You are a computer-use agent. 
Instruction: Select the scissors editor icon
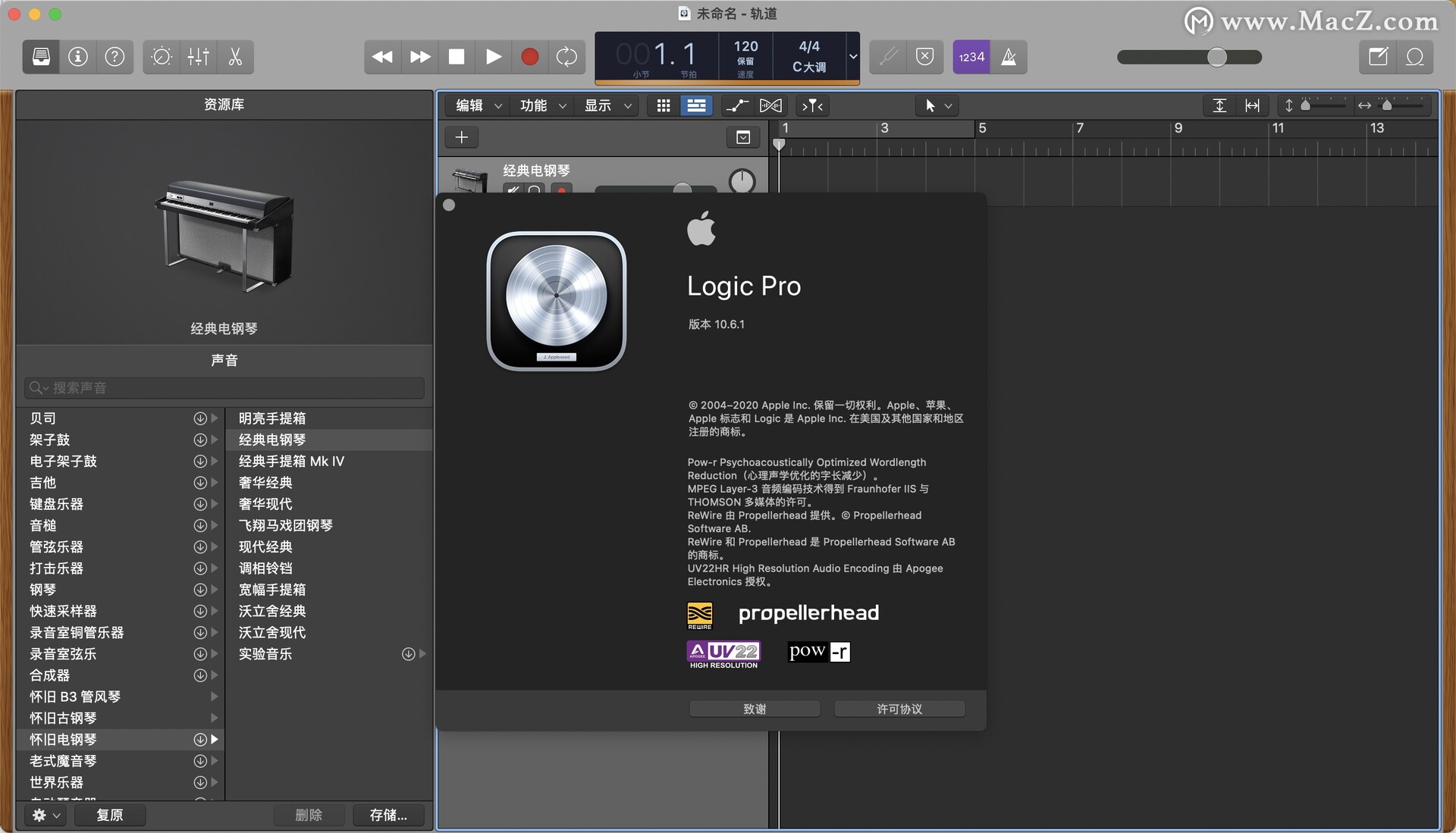[234, 57]
